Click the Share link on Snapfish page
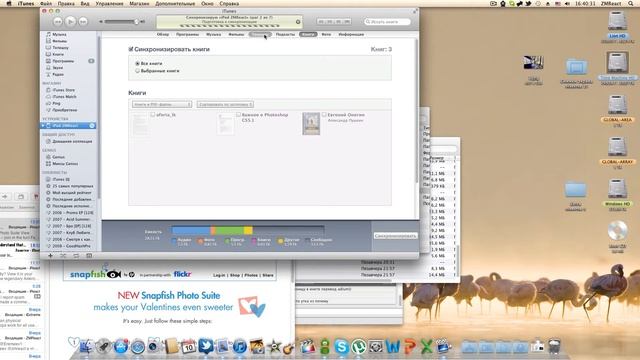 [x=268, y=275]
